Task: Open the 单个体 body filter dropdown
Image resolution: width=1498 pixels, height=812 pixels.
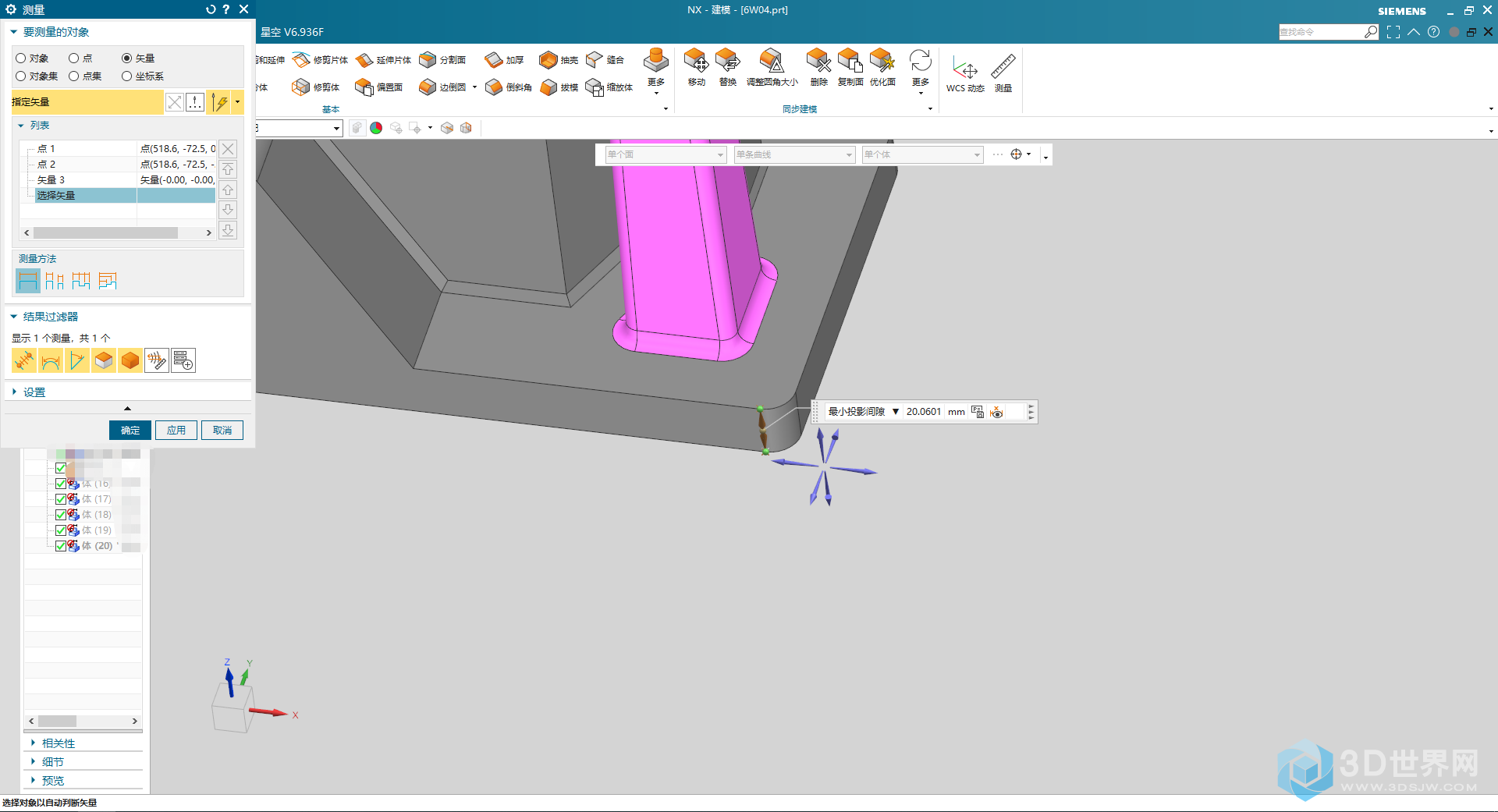Action: 976,155
